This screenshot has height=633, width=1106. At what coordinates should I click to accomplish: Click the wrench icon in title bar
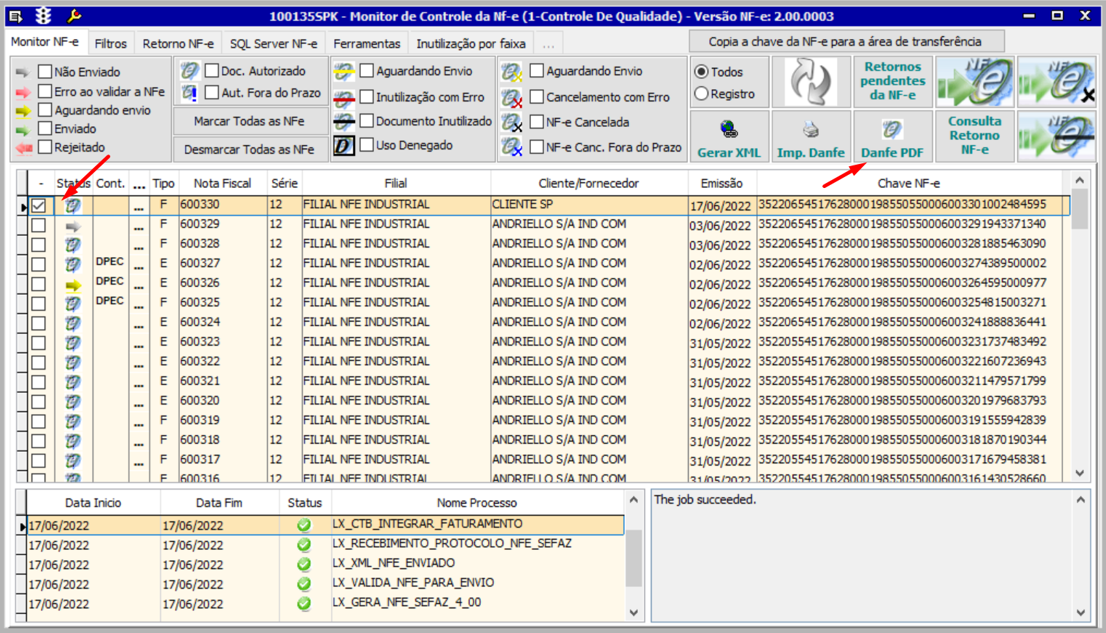74,16
